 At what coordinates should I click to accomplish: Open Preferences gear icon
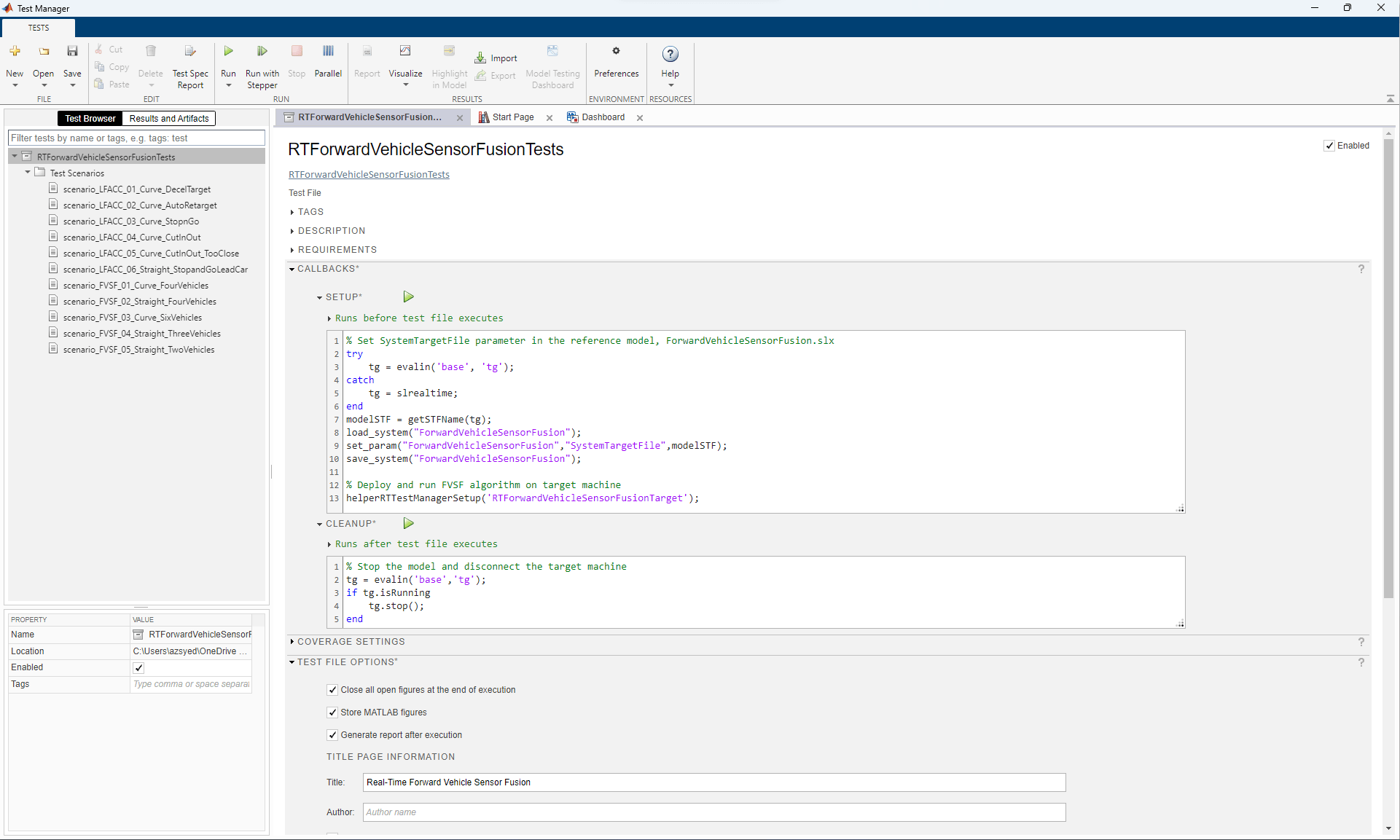pos(616,52)
